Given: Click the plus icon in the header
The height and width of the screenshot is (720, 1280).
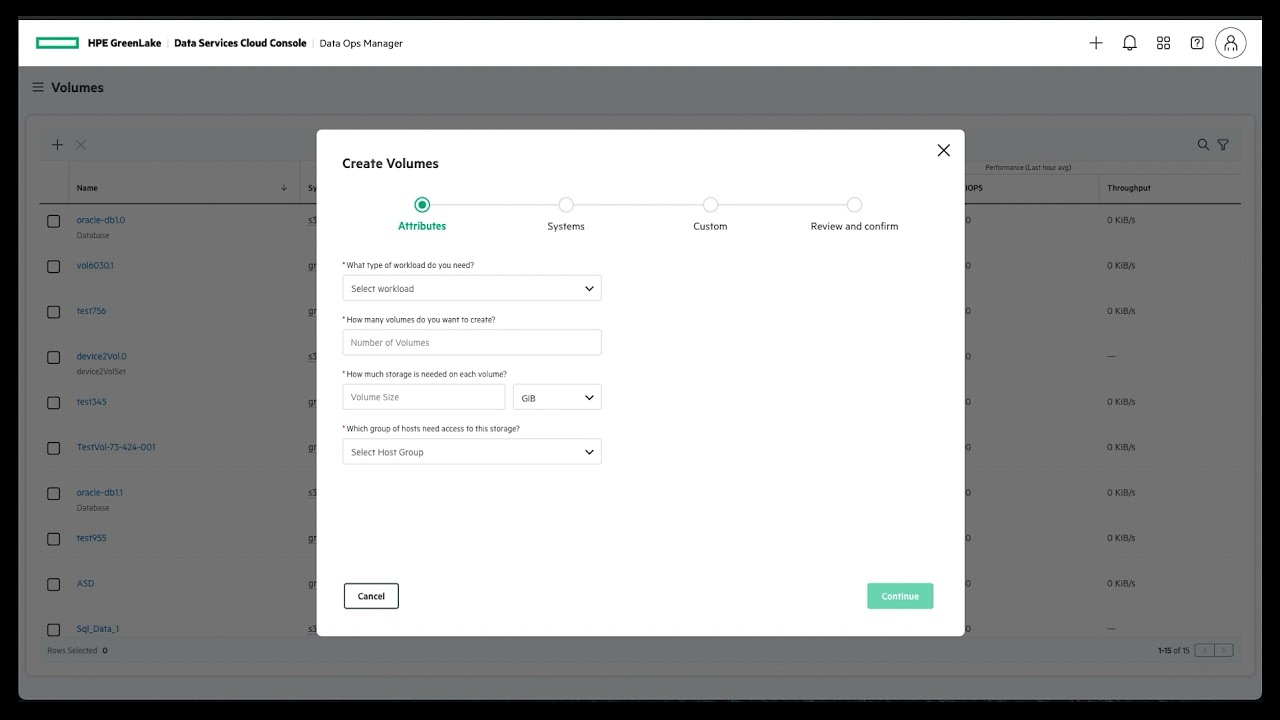Looking at the screenshot, I should tap(1095, 42).
